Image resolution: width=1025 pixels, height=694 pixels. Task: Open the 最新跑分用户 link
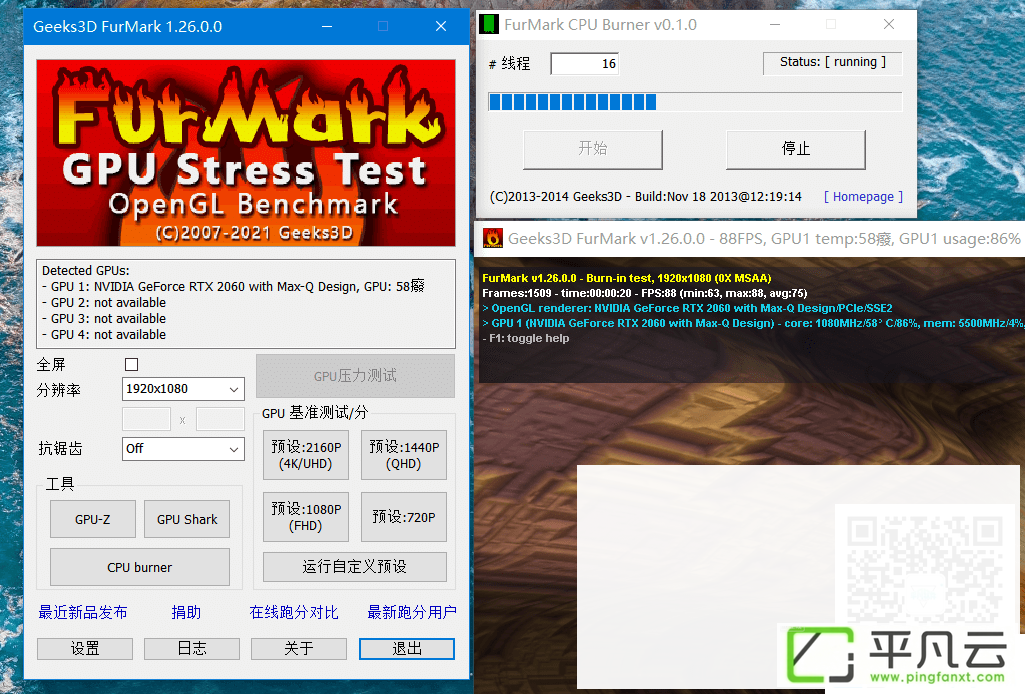pyautogui.click(x=412, y=612)
